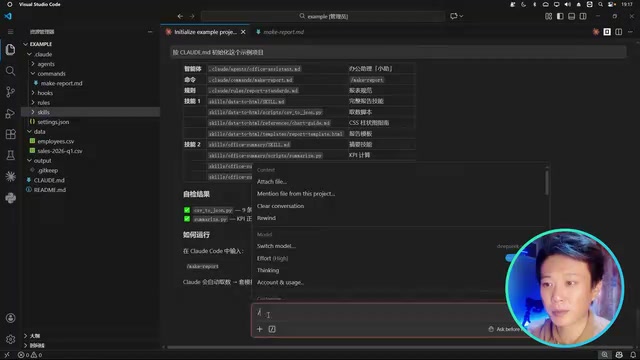Click the plus button in chat input
The image size is (640, 360).
pyautogui.click(x=260, y=329)
